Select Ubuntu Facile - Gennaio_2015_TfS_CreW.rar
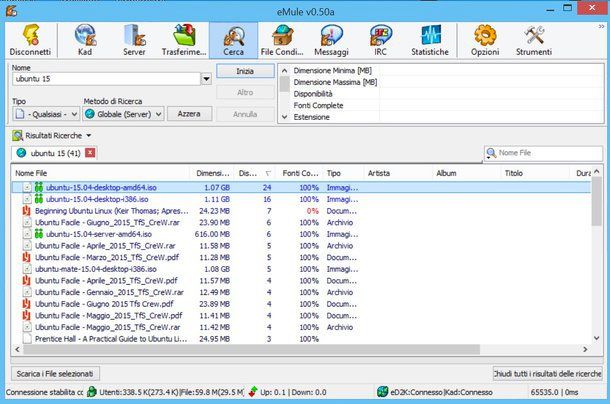610x404 pixels. coord(301,292)
